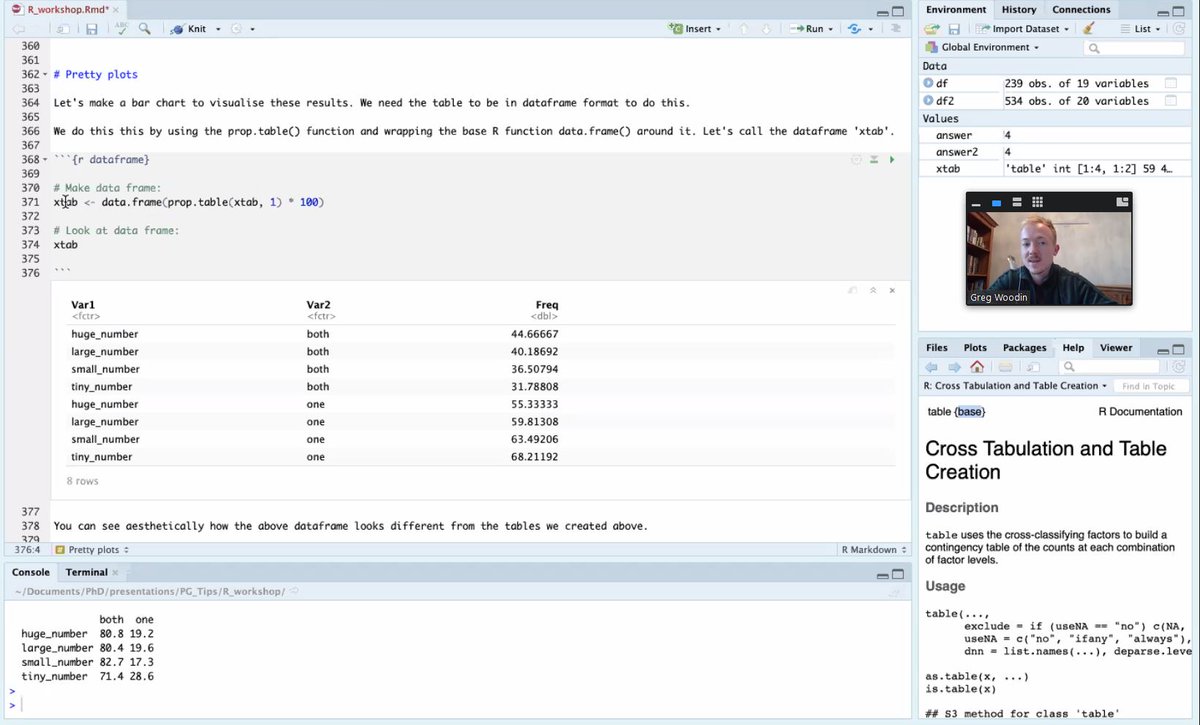1200x725 pixels.
Task: Open the Knit options dropdown arrow
Action: coord(217,29)
